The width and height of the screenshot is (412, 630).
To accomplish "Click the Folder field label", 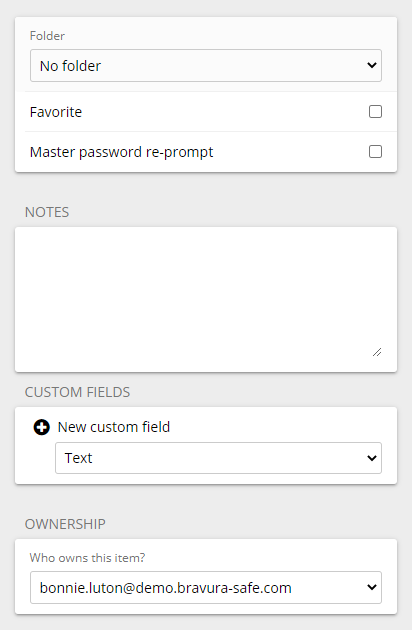I will coord(47,36).
